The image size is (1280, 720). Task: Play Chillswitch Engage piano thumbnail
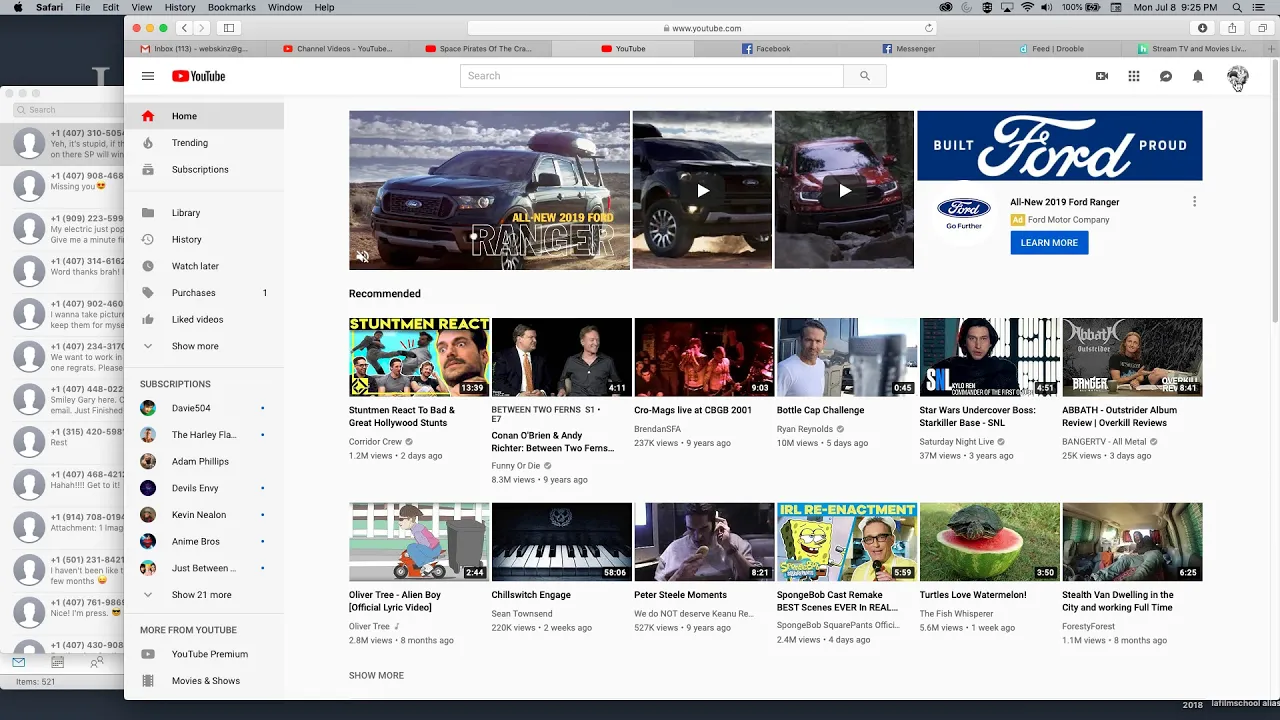tap(561, 542)
